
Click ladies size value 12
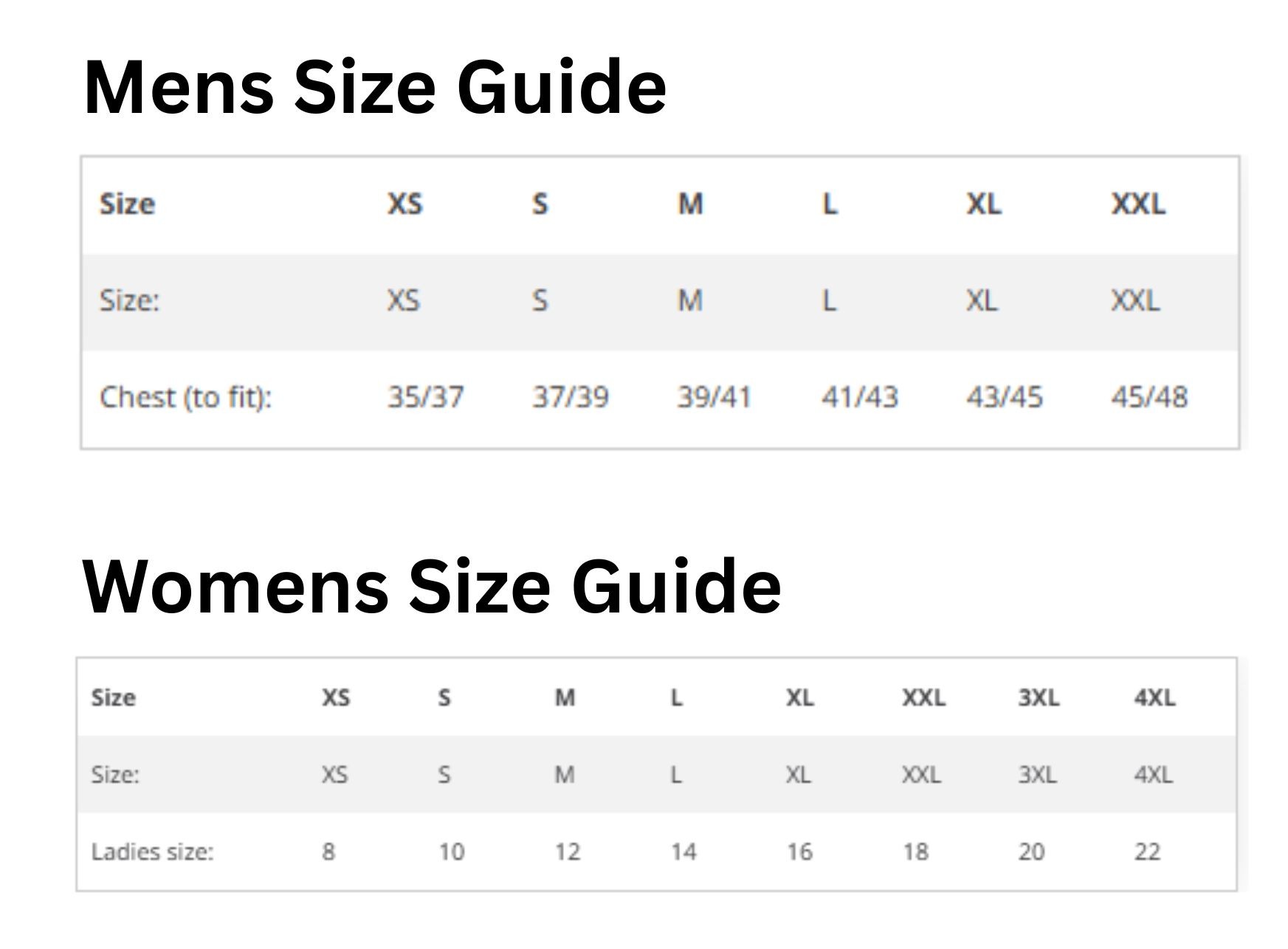coord(568,852)
